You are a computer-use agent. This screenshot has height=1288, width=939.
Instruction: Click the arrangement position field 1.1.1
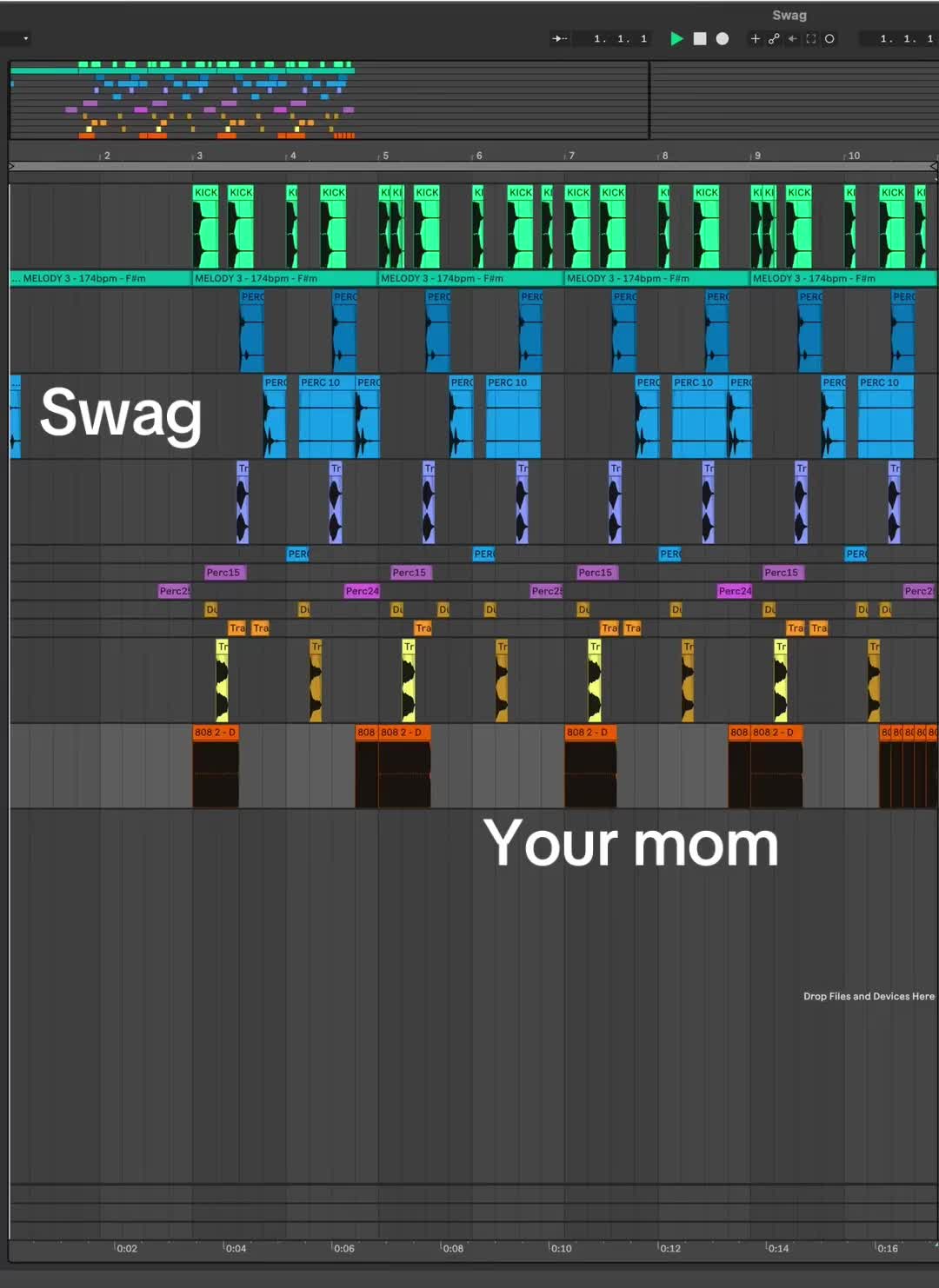point(620,38)
